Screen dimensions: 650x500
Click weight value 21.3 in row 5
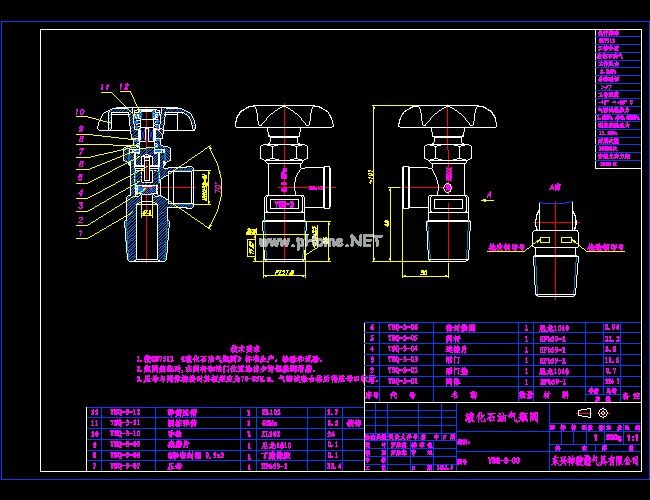[612, 338]
